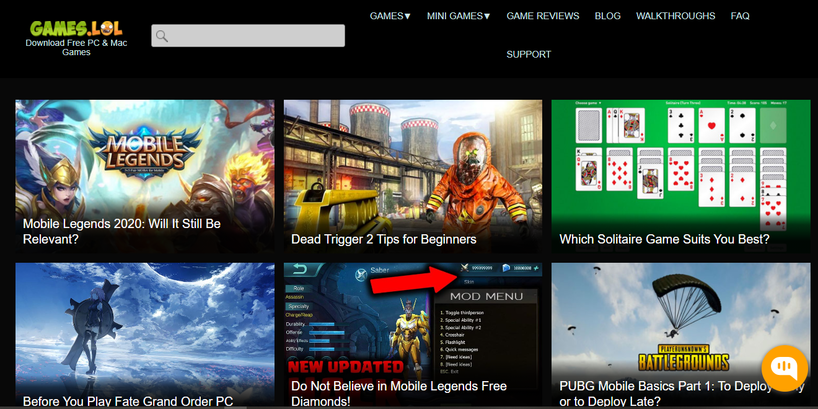Open the FAQ page

[x=740, y=16]
